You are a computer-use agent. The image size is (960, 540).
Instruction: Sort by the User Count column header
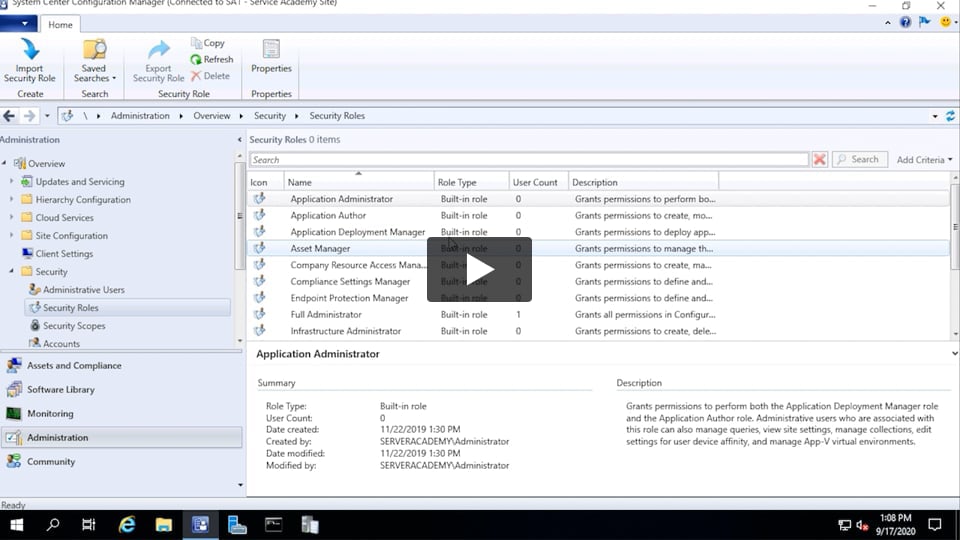(535, 183)
